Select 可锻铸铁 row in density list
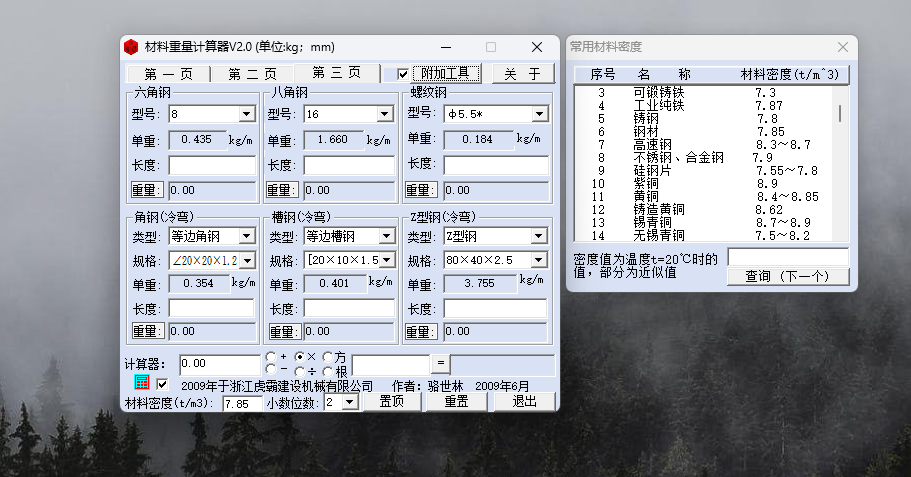Screen dimensions: 911x477 point(704,93)
